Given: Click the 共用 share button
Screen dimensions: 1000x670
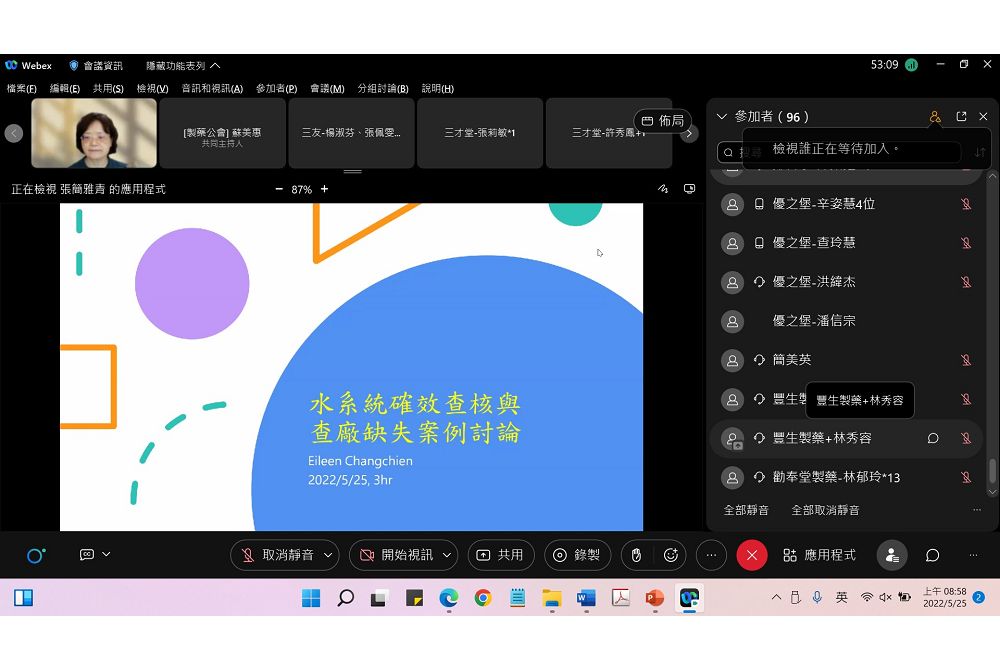Looking at the screenshot, I should pos(500,555).
